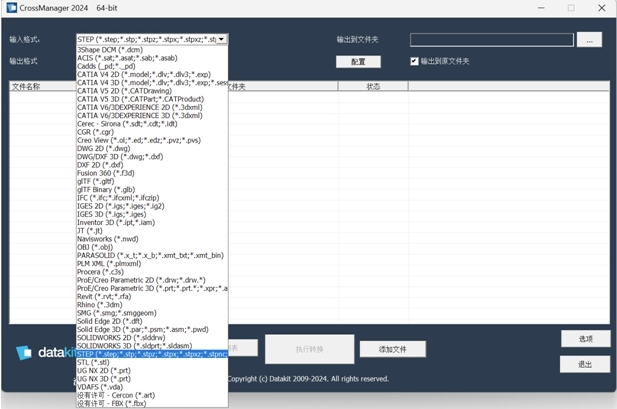The height and width of the screenshot is (409, 617).
Task: Click the 添加文件 add files button
Action: (x=393, y=349)
